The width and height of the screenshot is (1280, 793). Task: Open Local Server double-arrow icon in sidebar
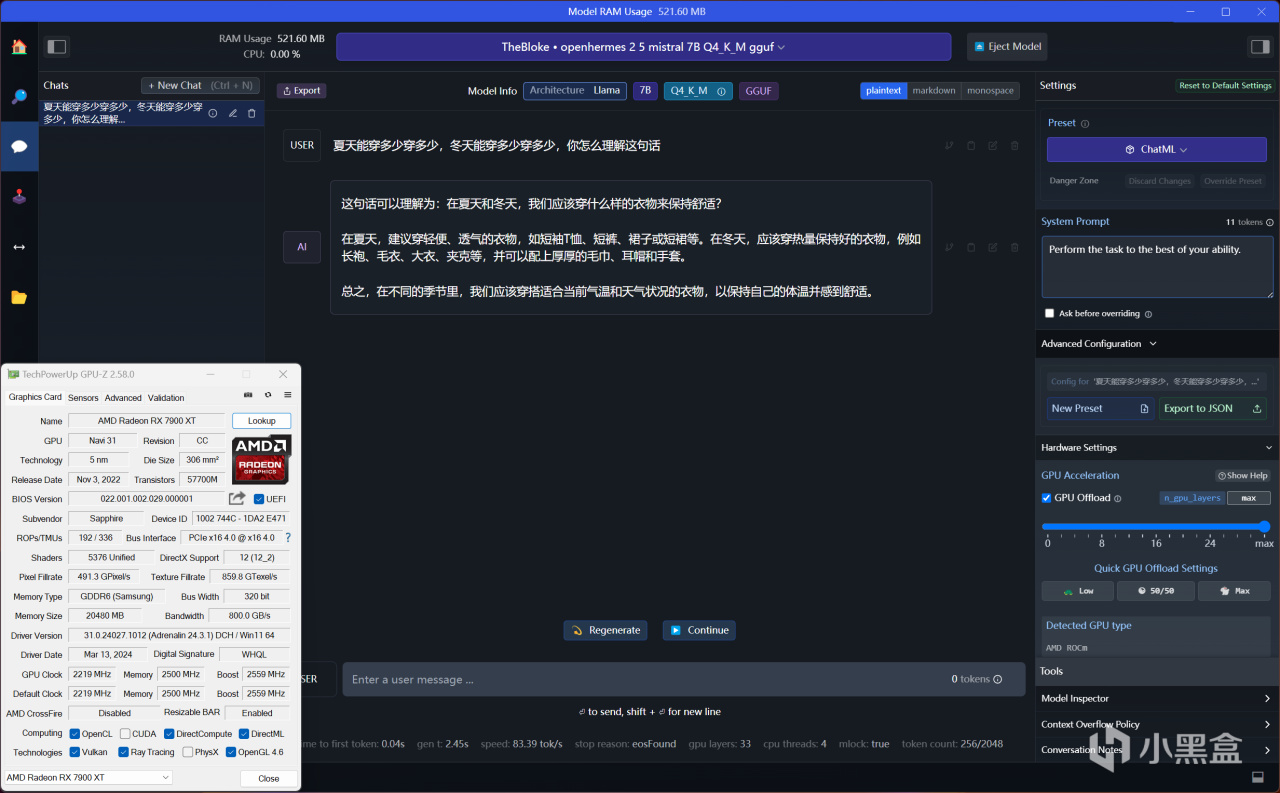pyautogui.click(x=19, y=247)
